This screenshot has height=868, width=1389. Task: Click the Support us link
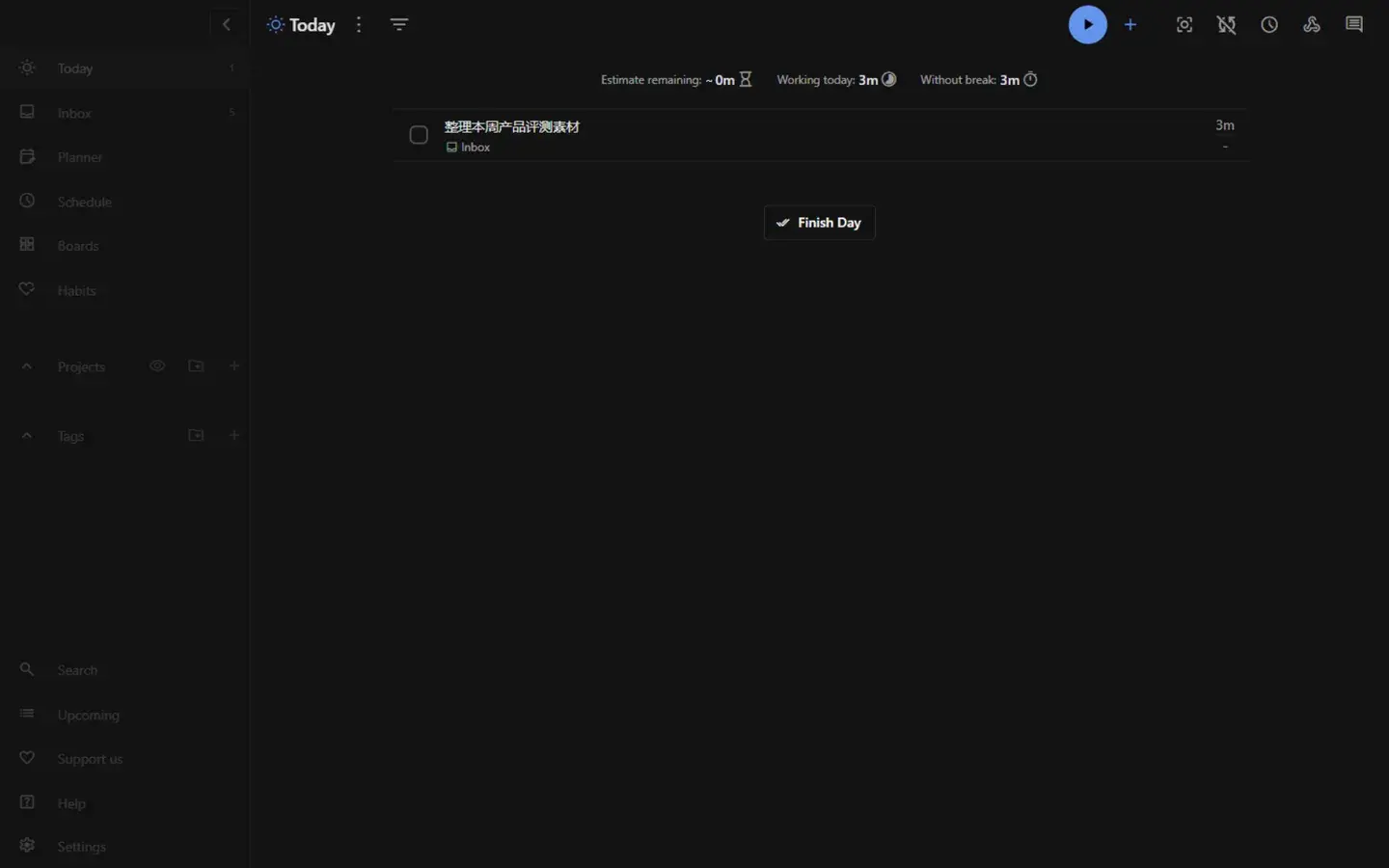coord(125,759)
